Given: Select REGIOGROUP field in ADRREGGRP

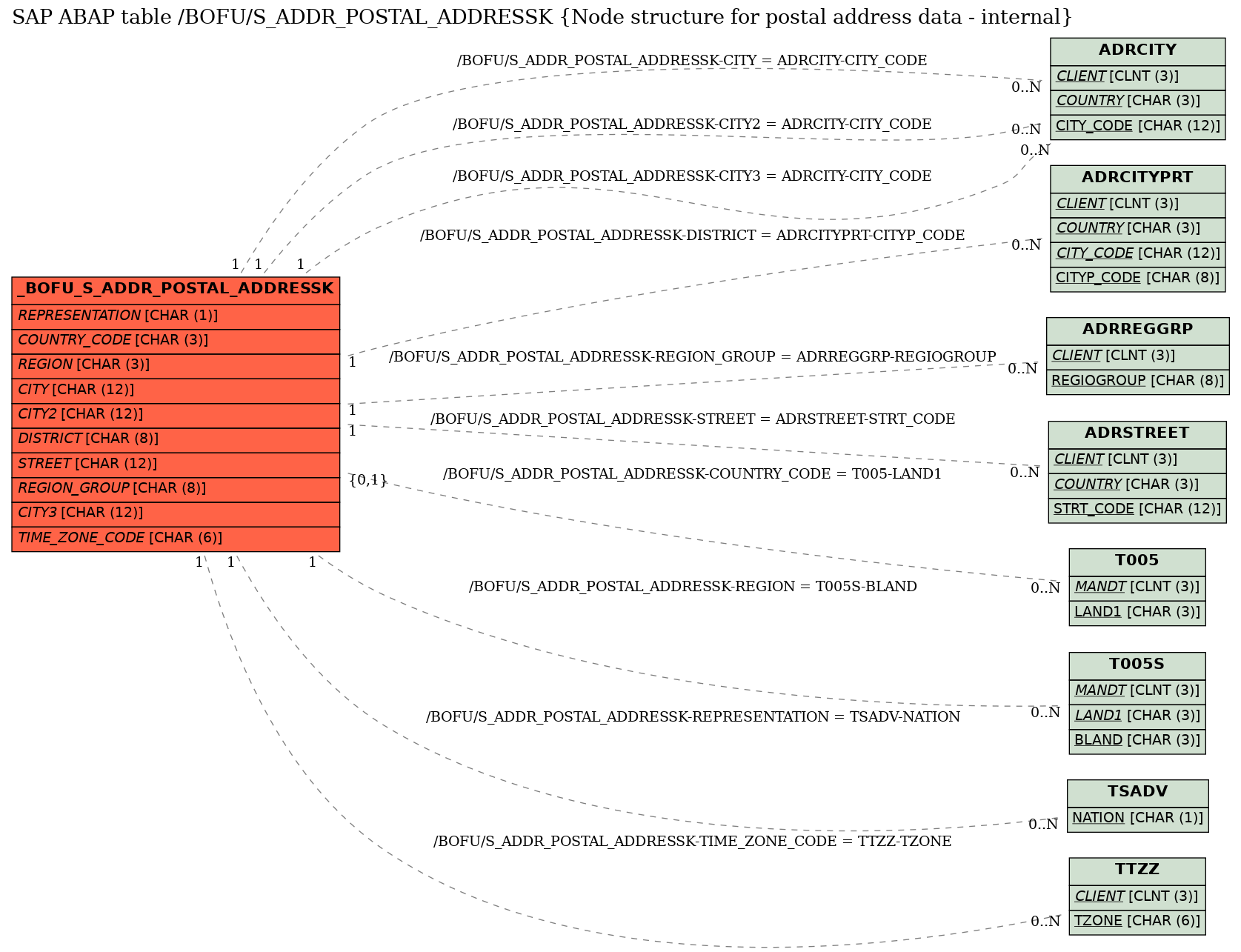Looking at the screenshot, I should pyautogui.click(x=1137, y=381).
